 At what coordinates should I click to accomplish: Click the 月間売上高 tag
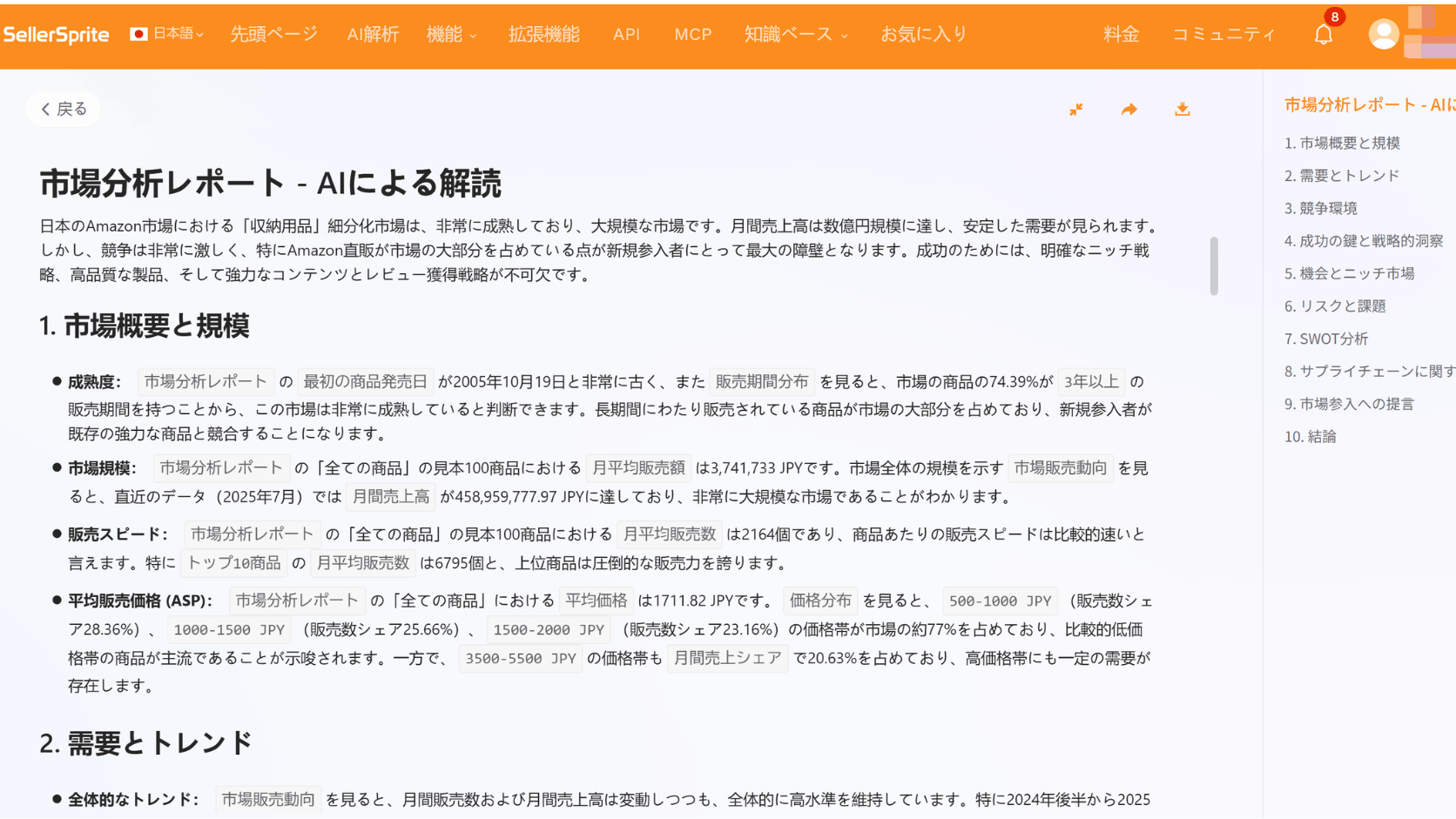(x=391, y=496)
